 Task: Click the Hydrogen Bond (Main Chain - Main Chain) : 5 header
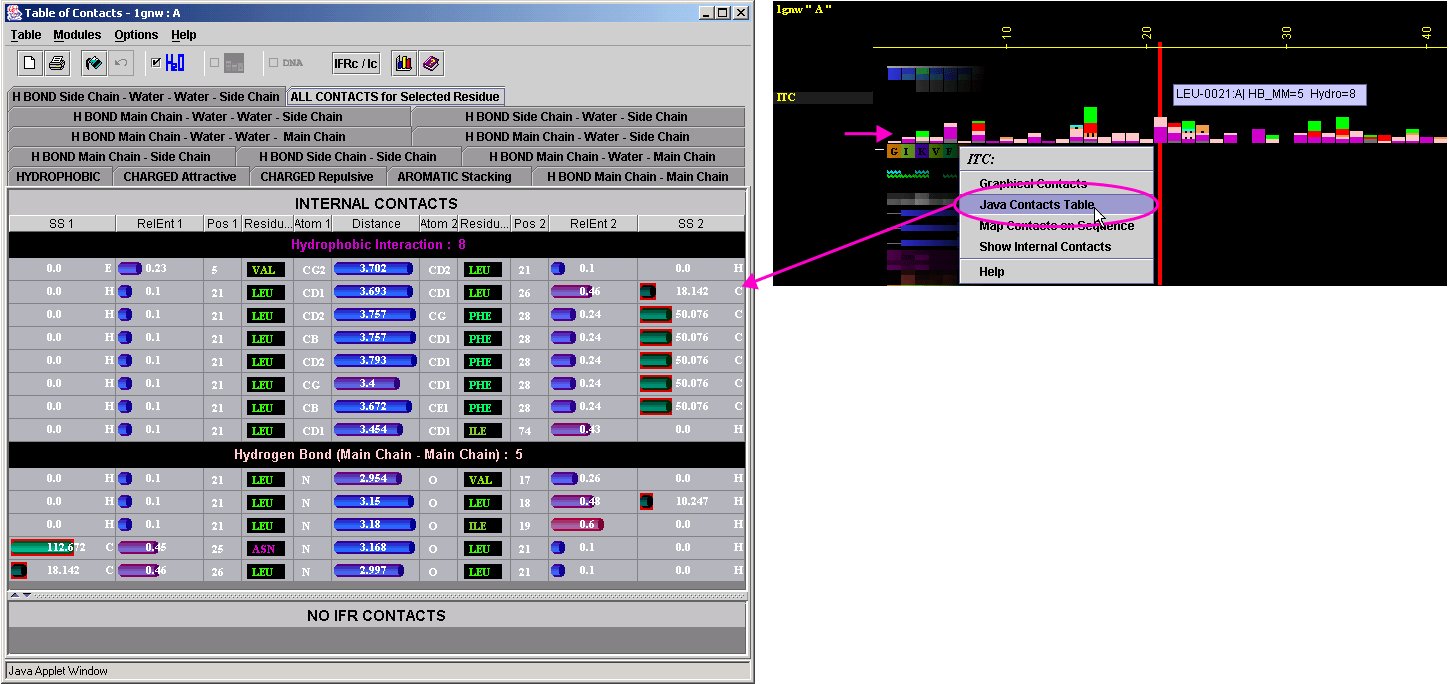(377, 455)
